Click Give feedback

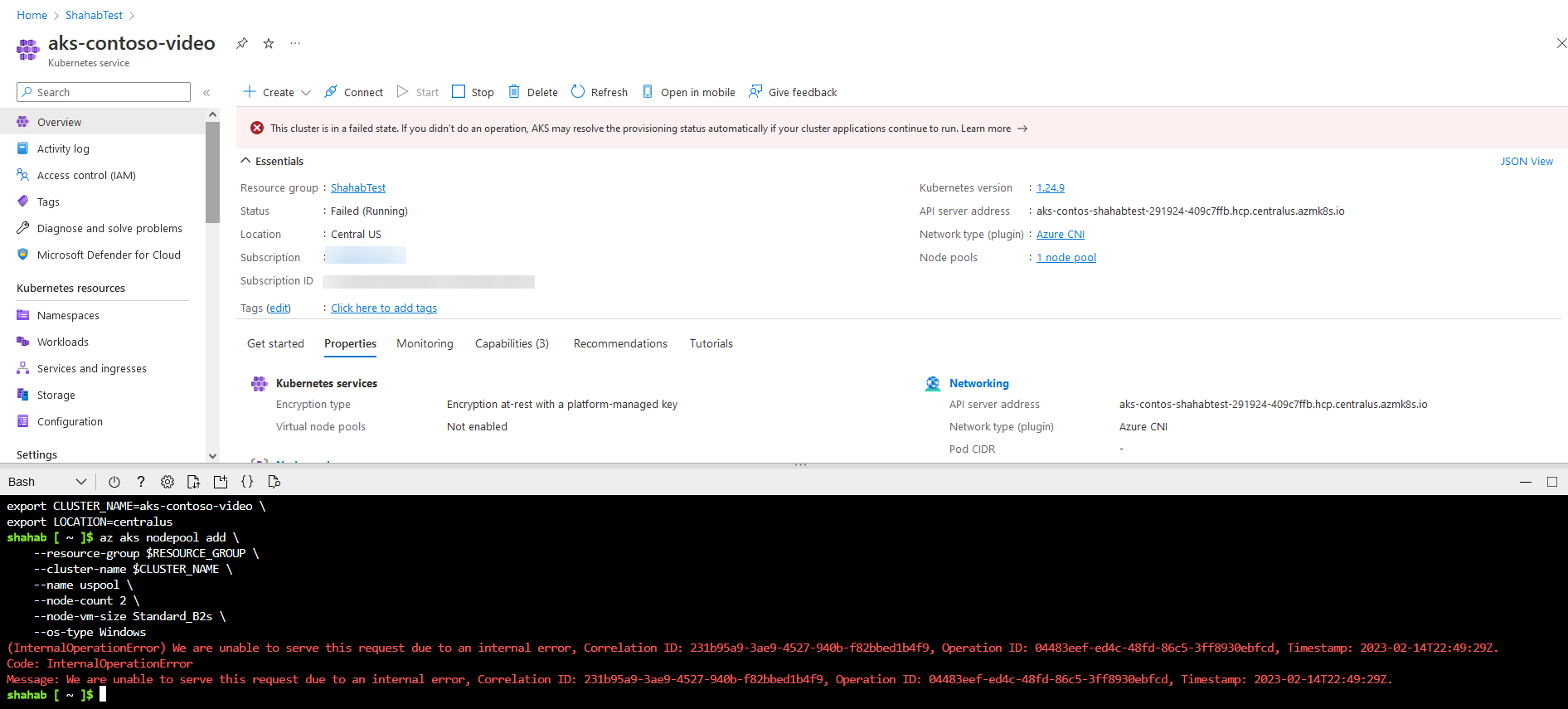[793, 92]
